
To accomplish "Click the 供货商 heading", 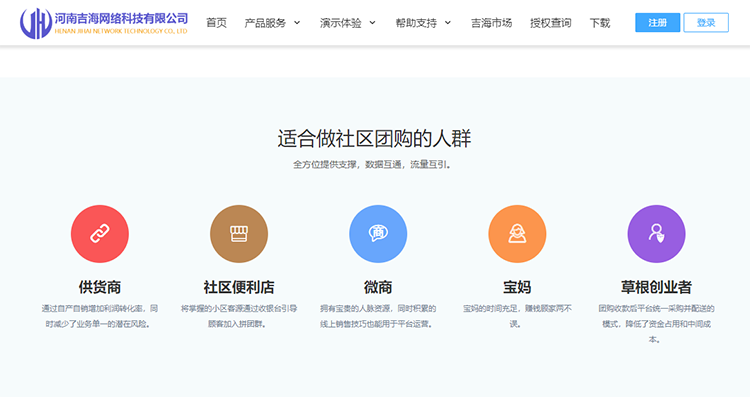I will [x=99, y=287].
